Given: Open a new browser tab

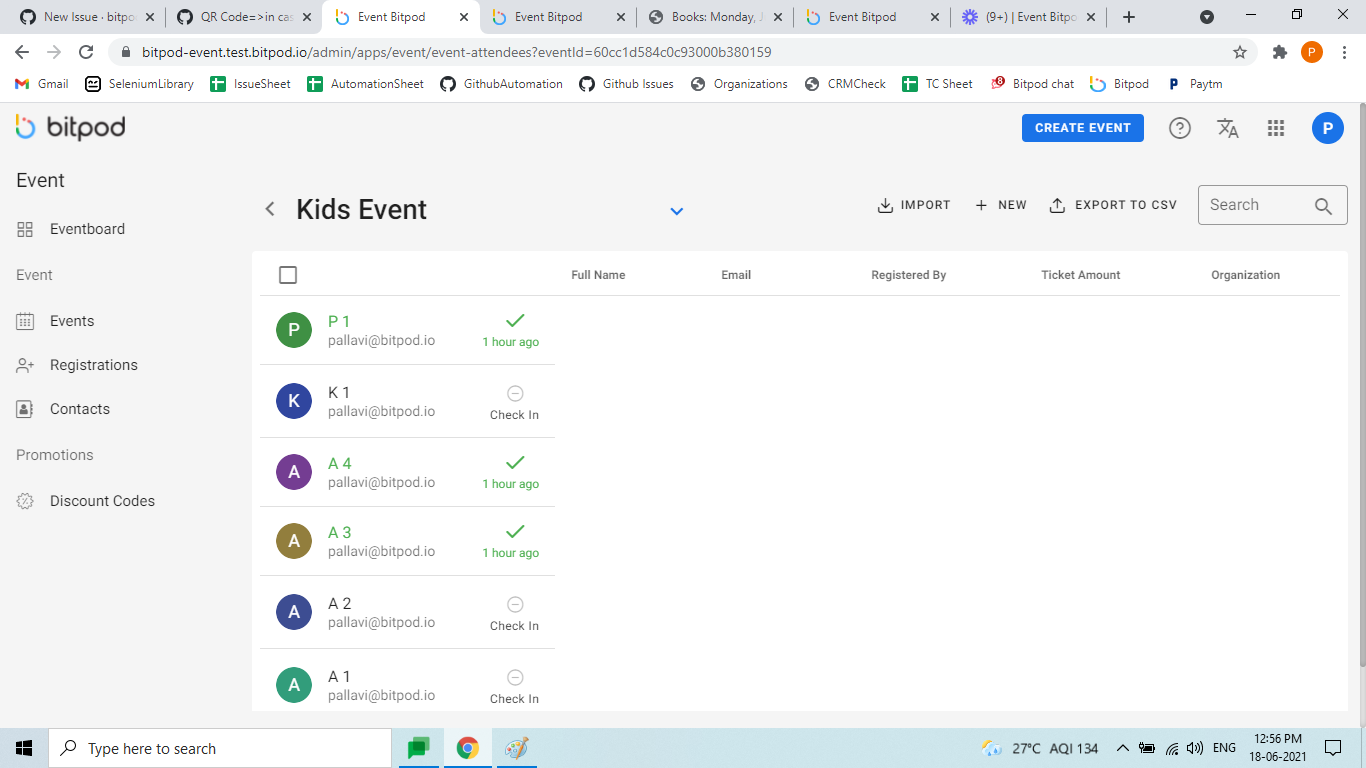Looking at the screenshot, I should click(x=1129, y=17).
